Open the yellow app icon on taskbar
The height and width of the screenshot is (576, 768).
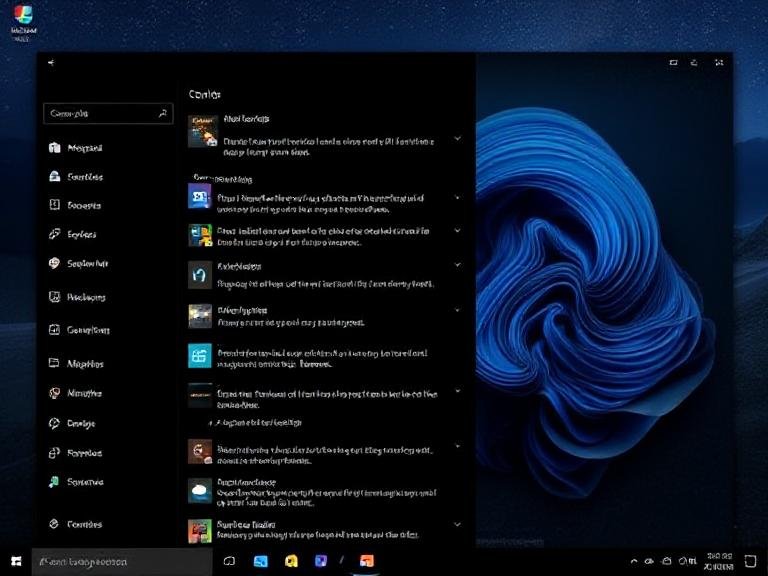[291, 561]
